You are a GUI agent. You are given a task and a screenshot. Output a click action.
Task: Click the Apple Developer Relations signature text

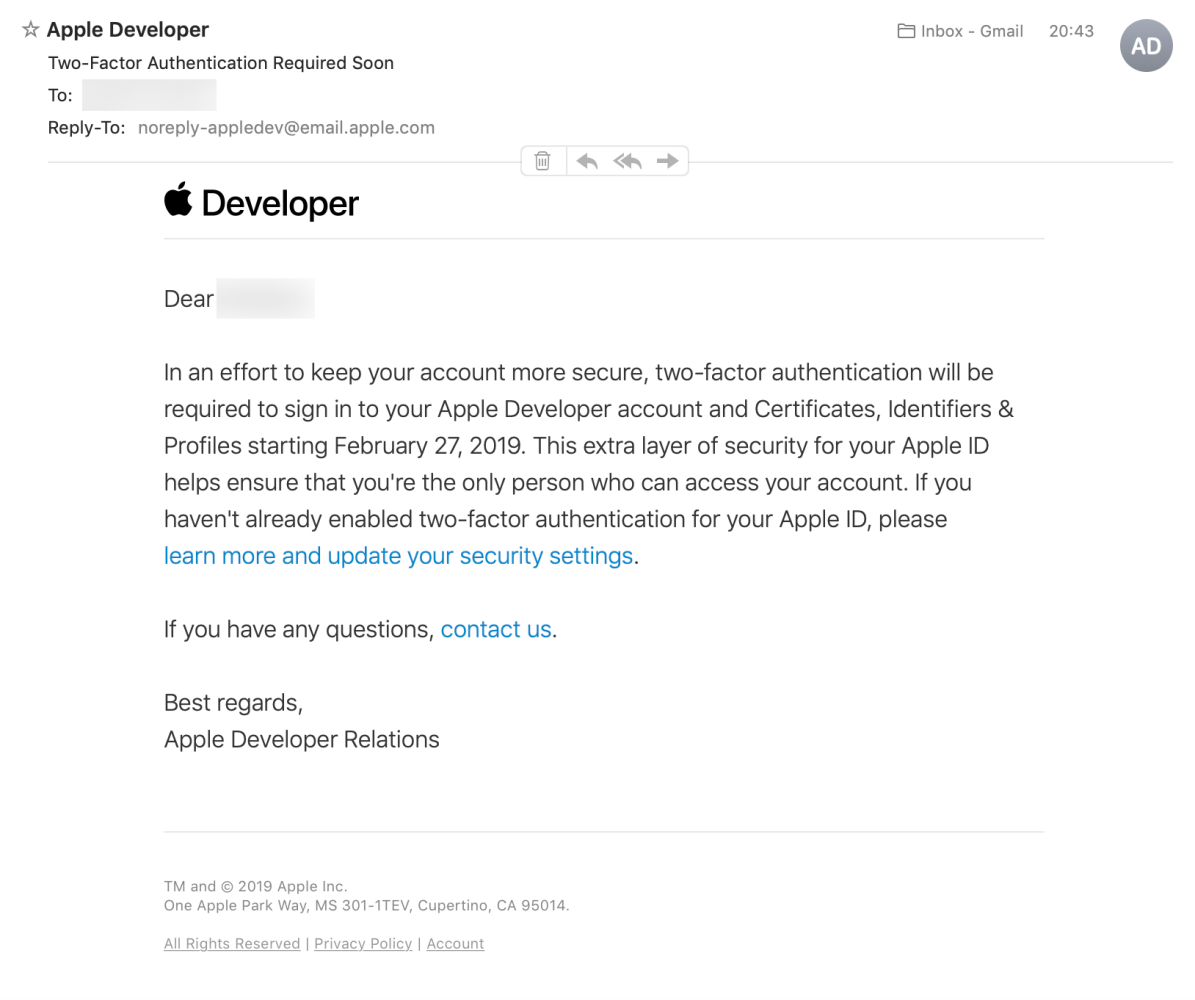pos(301,740)
